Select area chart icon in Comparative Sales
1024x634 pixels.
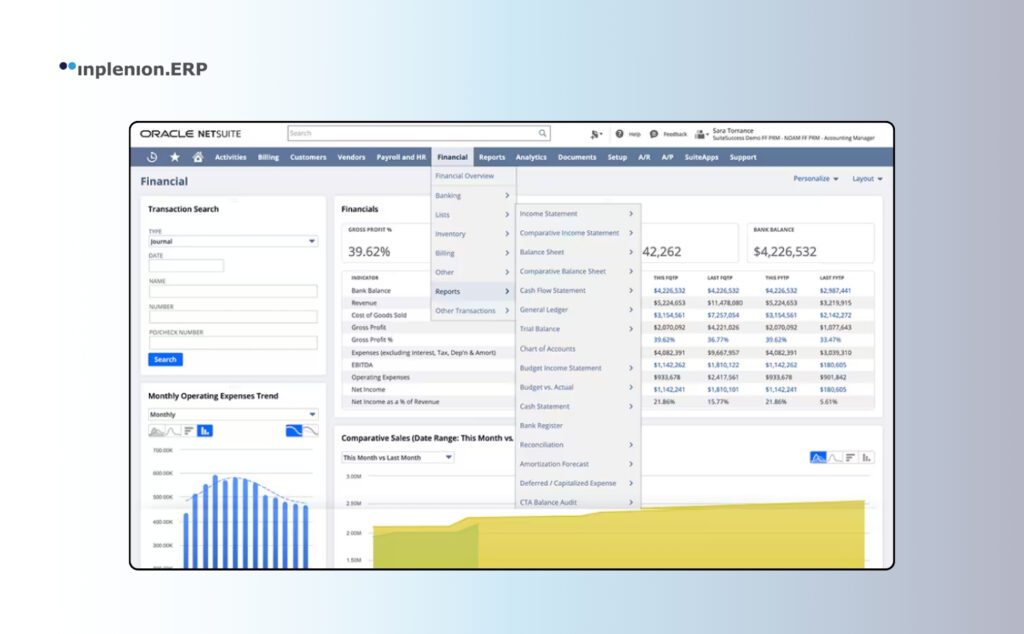[818, 458]
